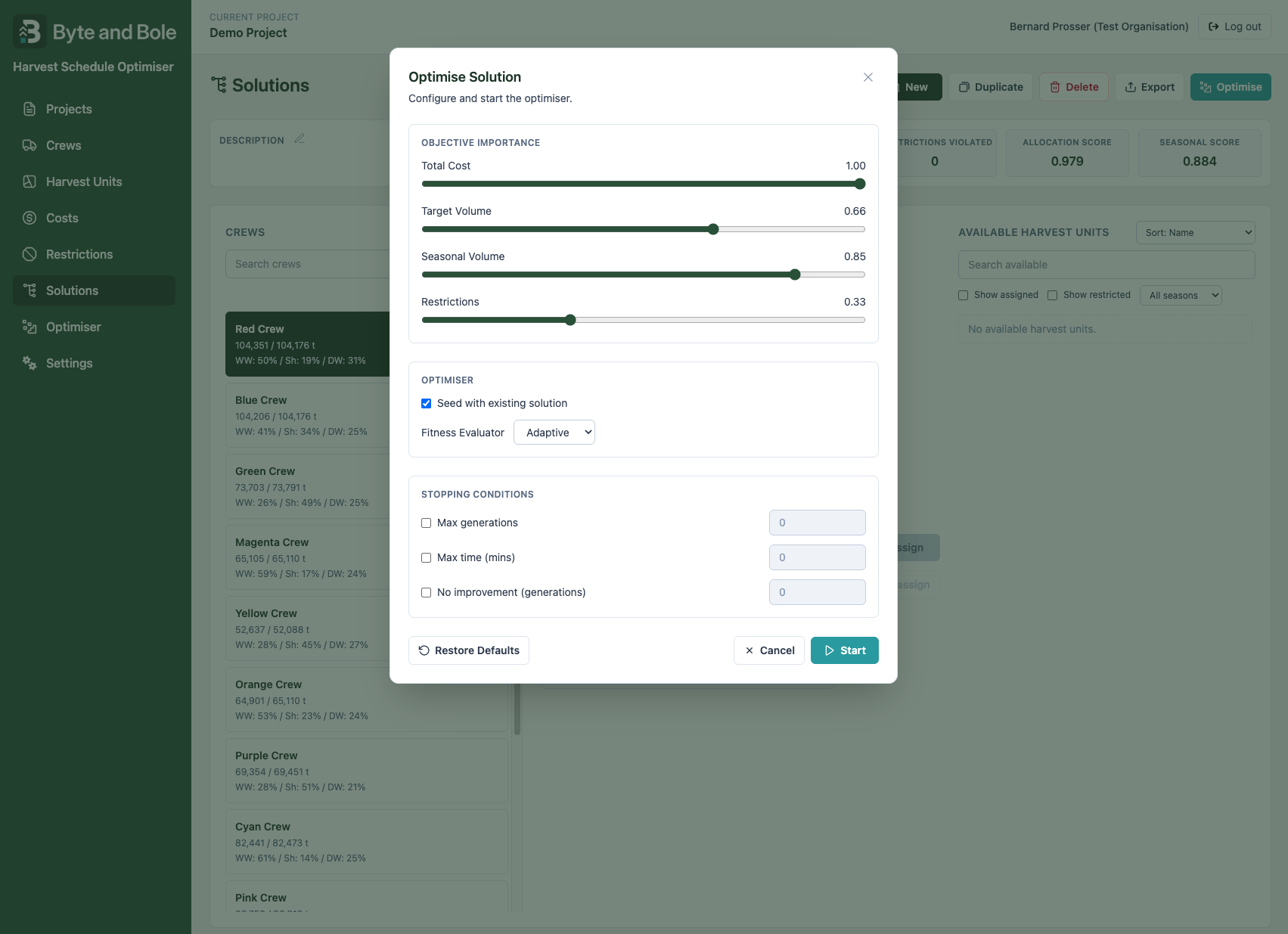This screenshot has width=1288, height=934.
Task: Uncheck Seed with existing solution
Action: pos(427,403)
